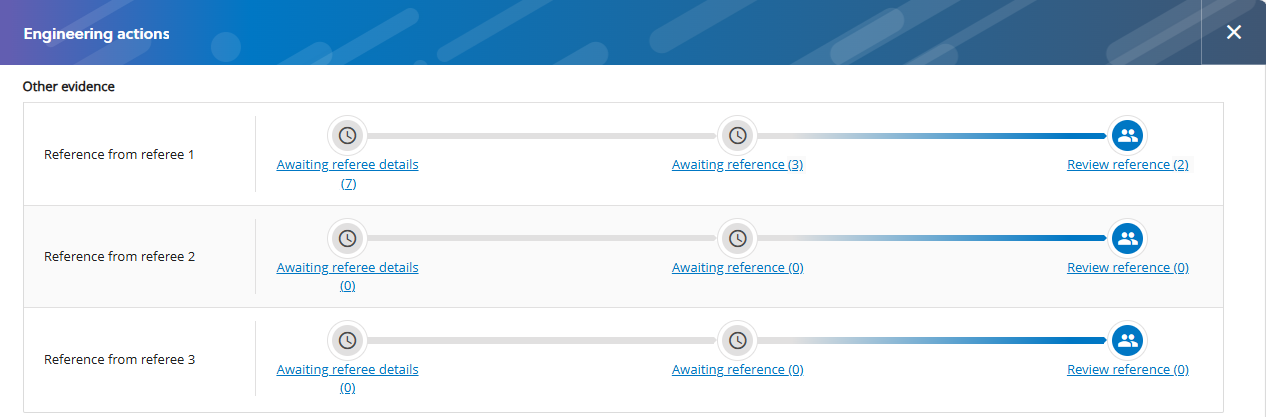Click the Reference from referee 2 row label

point(119,257)
